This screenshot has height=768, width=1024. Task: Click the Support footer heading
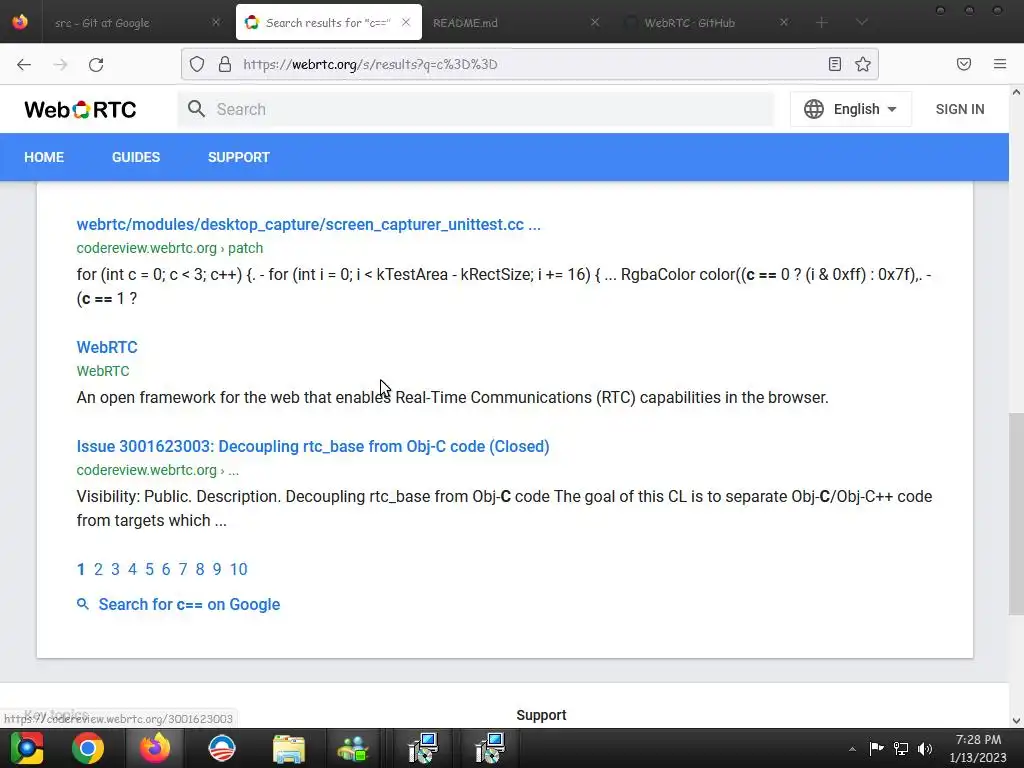(x=541, y=715)
